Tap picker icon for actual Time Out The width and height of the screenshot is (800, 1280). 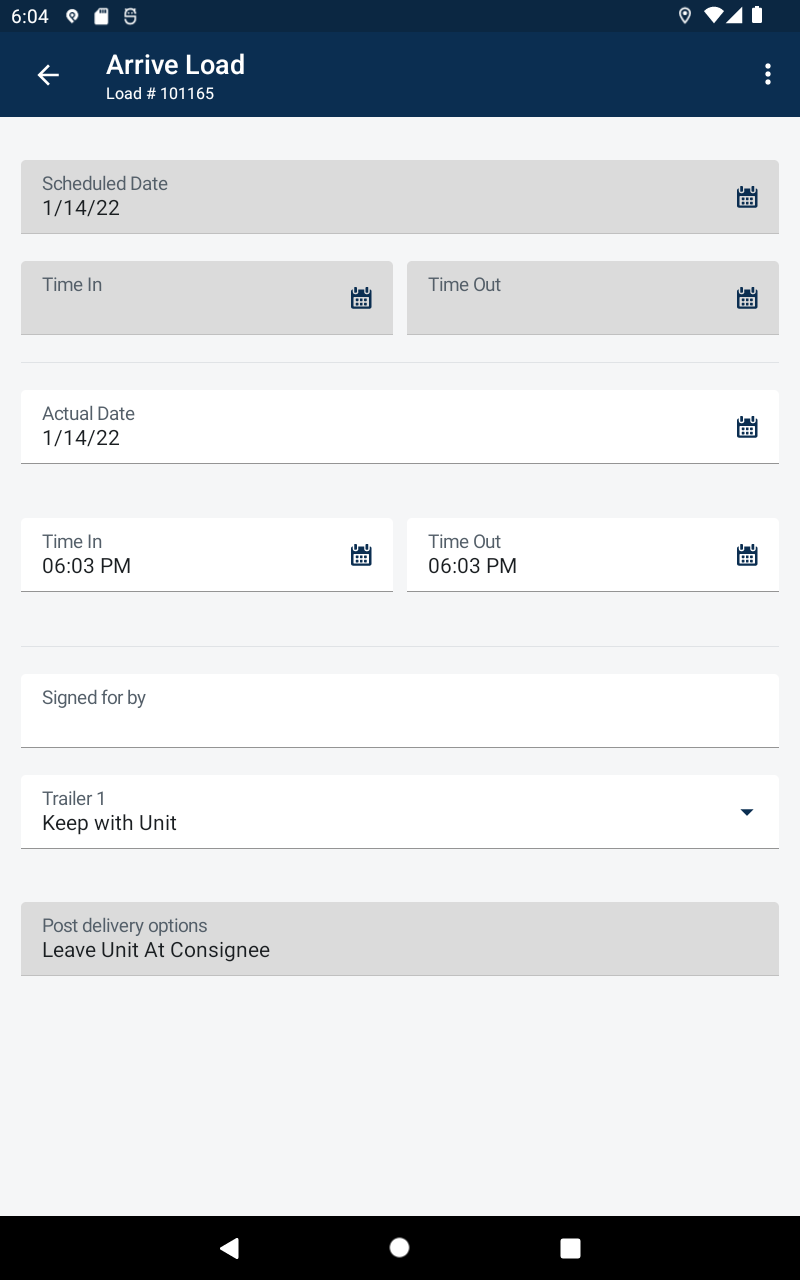coord(747,555)
